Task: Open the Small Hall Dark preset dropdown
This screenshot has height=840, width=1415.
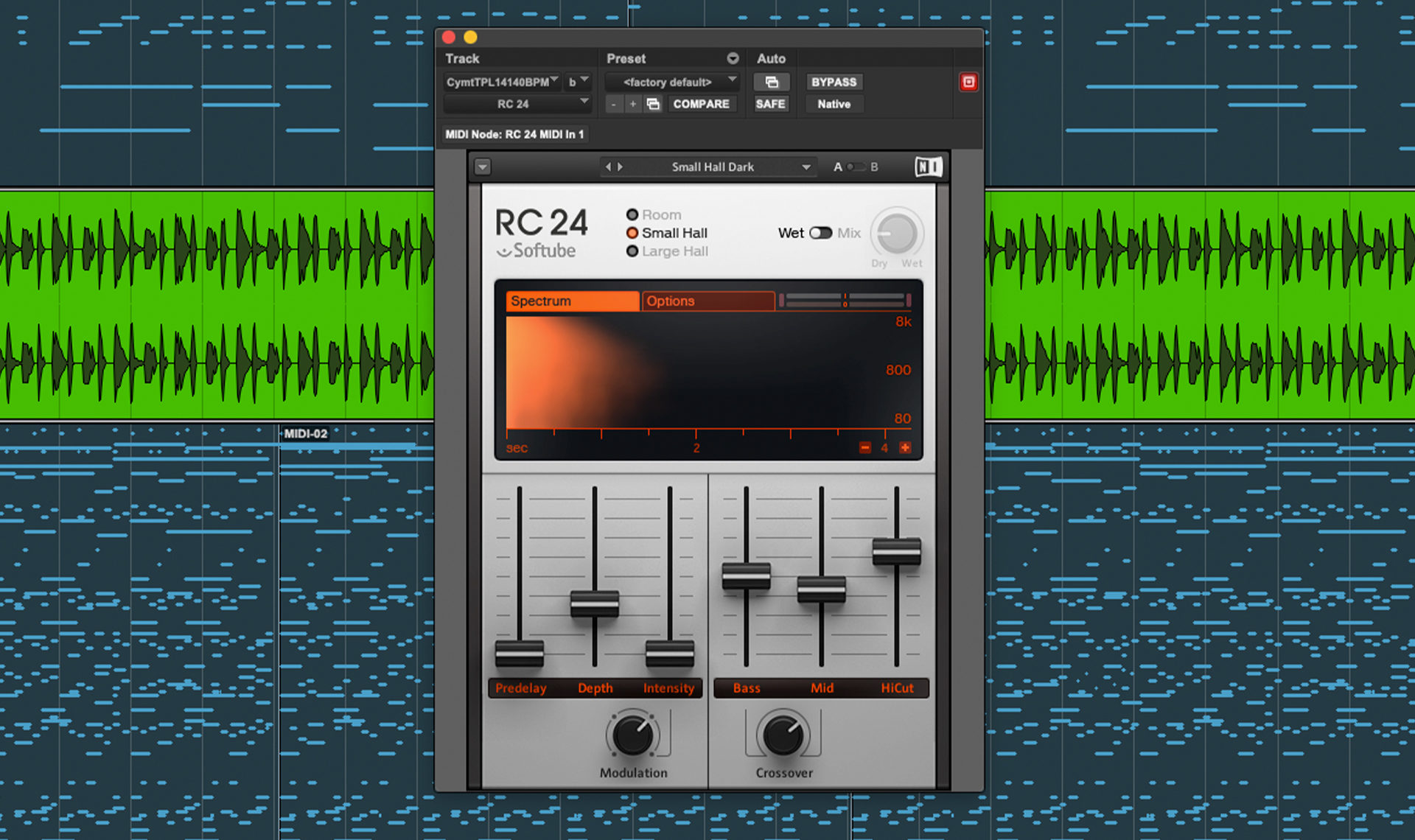Action: (x=806, y=167)
